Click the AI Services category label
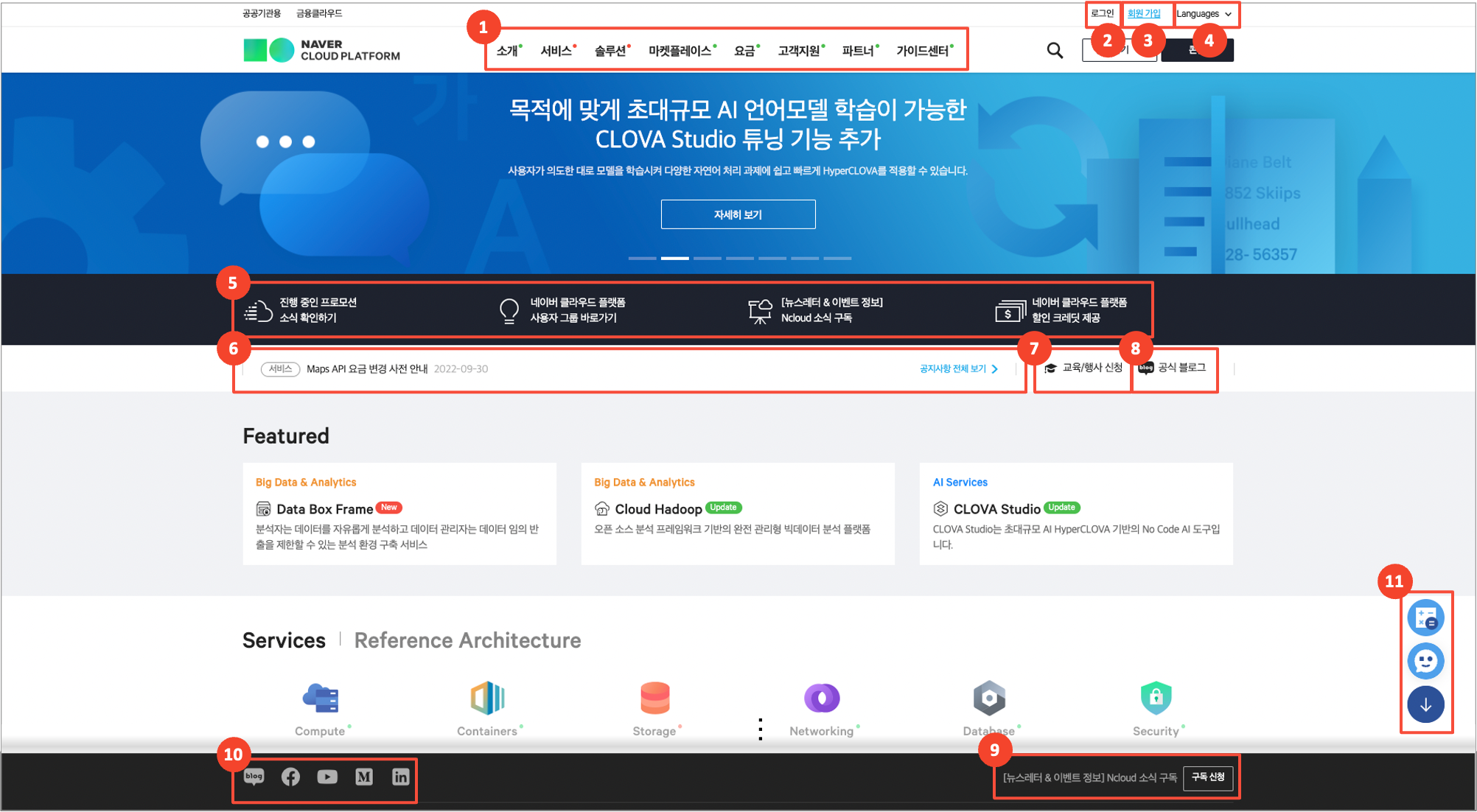This screenshot has height=812, width=1477. 960,482
